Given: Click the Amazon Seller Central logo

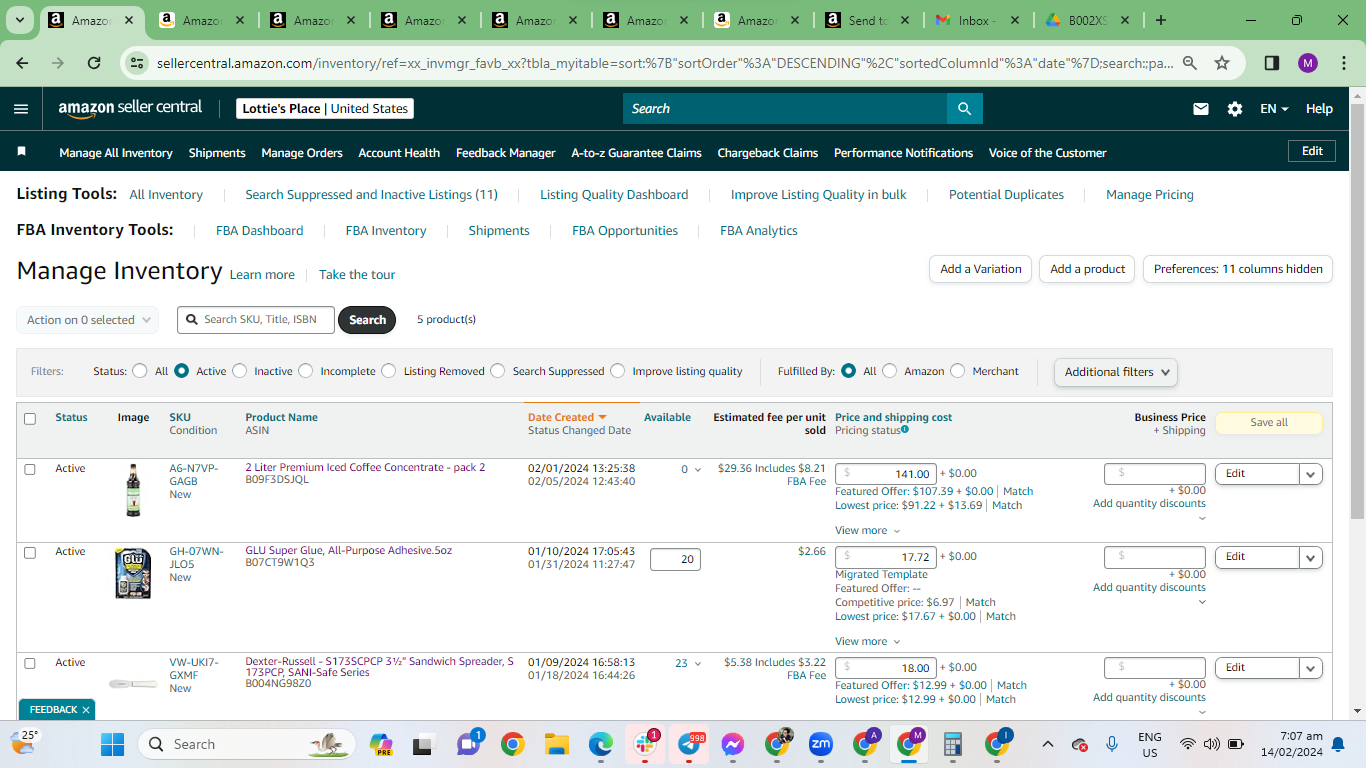Looking at the screenshot, I should click(130, 109).
